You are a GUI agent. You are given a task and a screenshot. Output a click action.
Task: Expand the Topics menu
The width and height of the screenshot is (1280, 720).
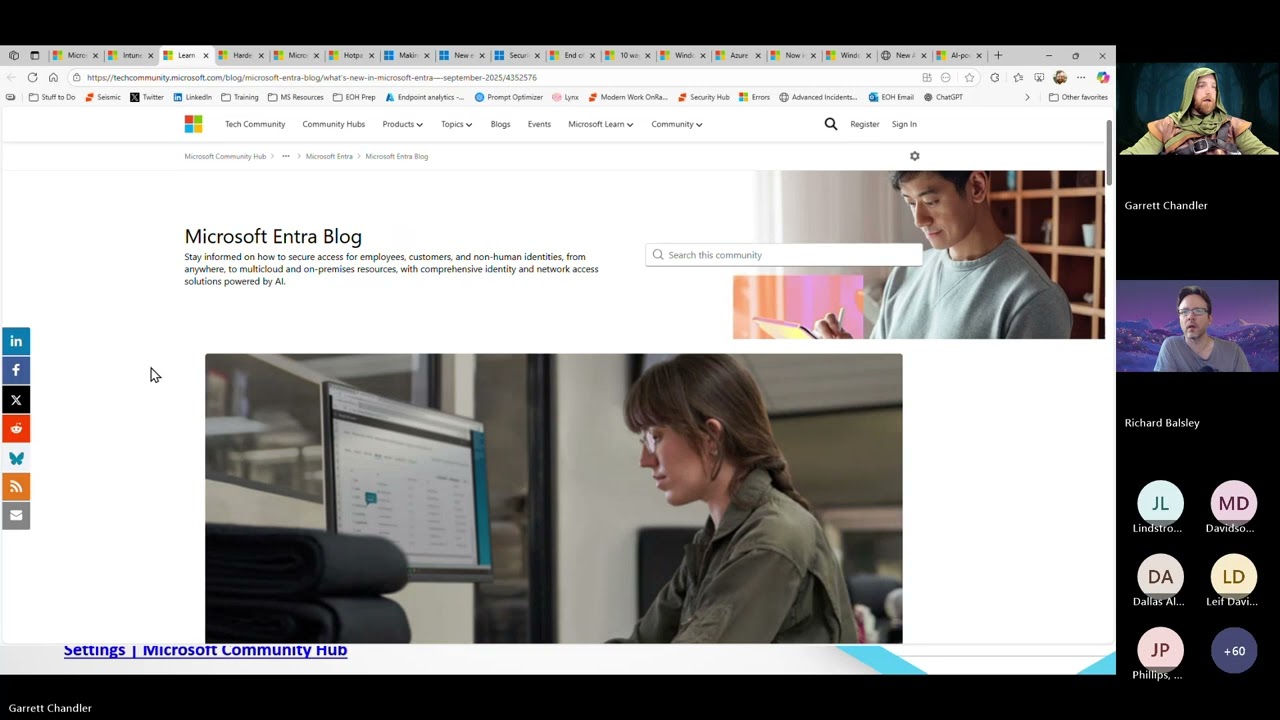[x=456, y=124]
